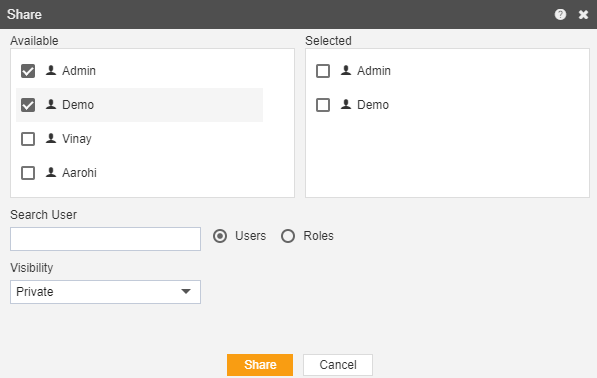The height and width of the screenshot is (378, 597).
Task: Click the user icon beside Vinay
Action: (x=51, y=139)
